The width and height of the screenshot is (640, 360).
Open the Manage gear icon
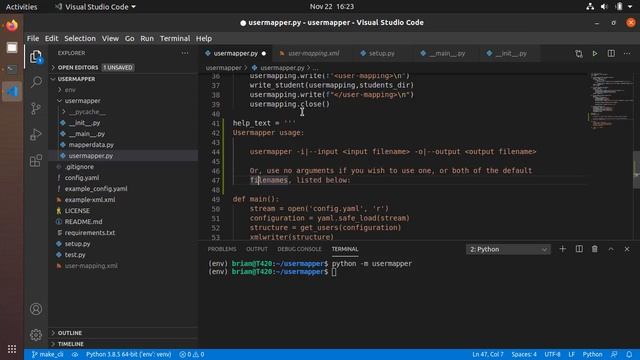(x=36, y=335)
